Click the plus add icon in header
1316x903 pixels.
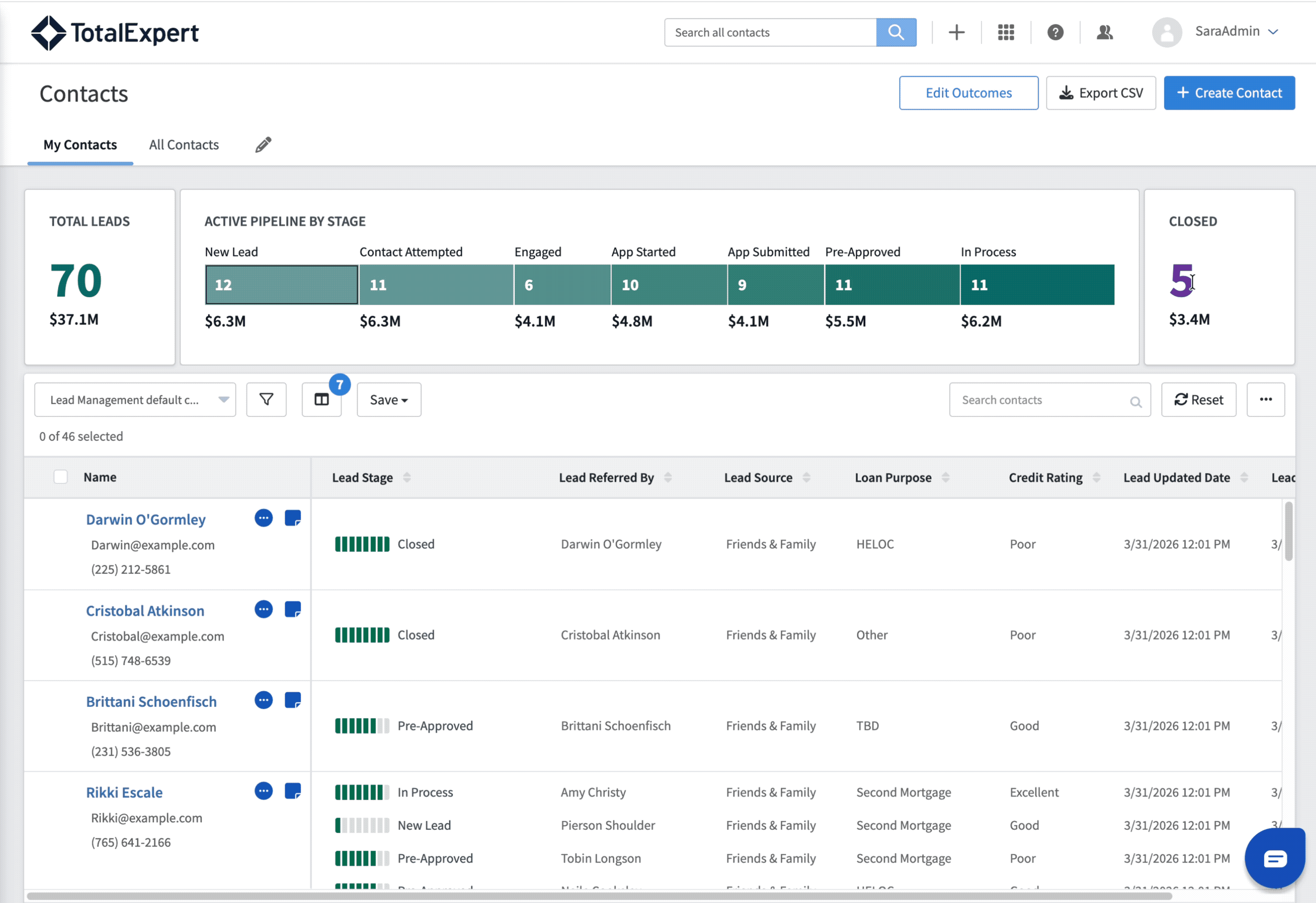(x=956, y=32)
